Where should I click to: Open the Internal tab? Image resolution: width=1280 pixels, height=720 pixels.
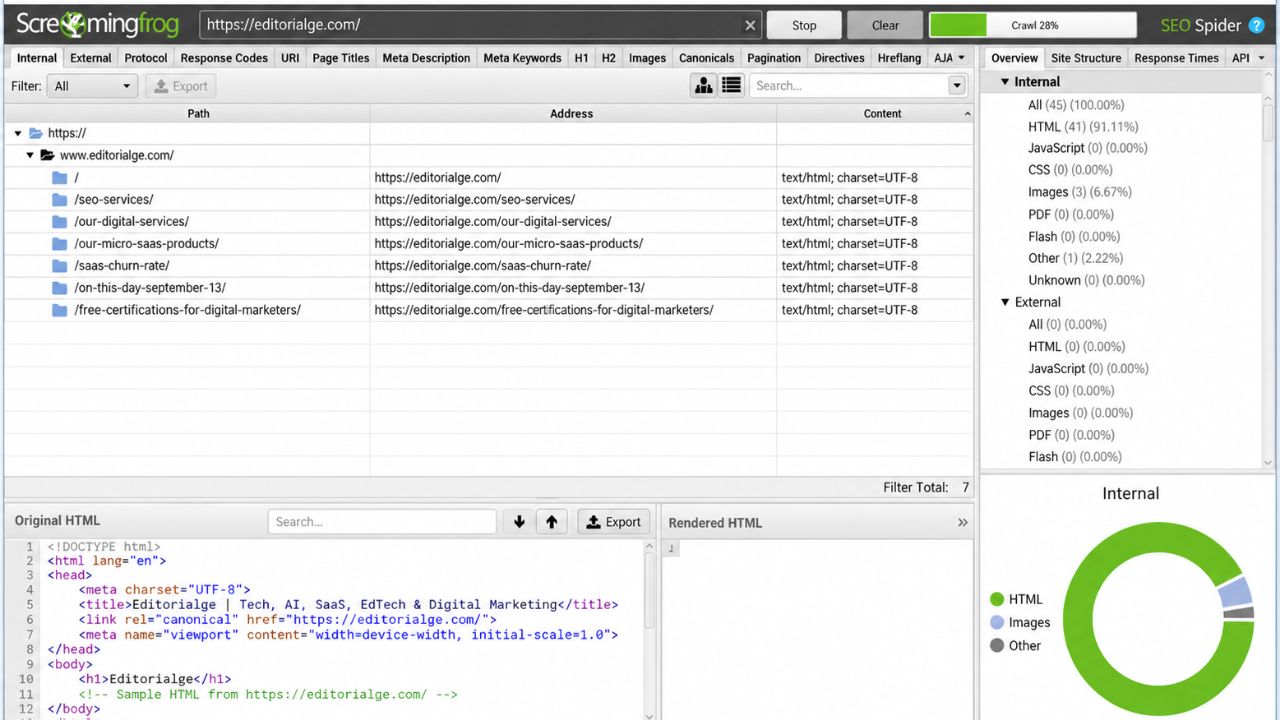pyautogui.click(x=37, y=58)
